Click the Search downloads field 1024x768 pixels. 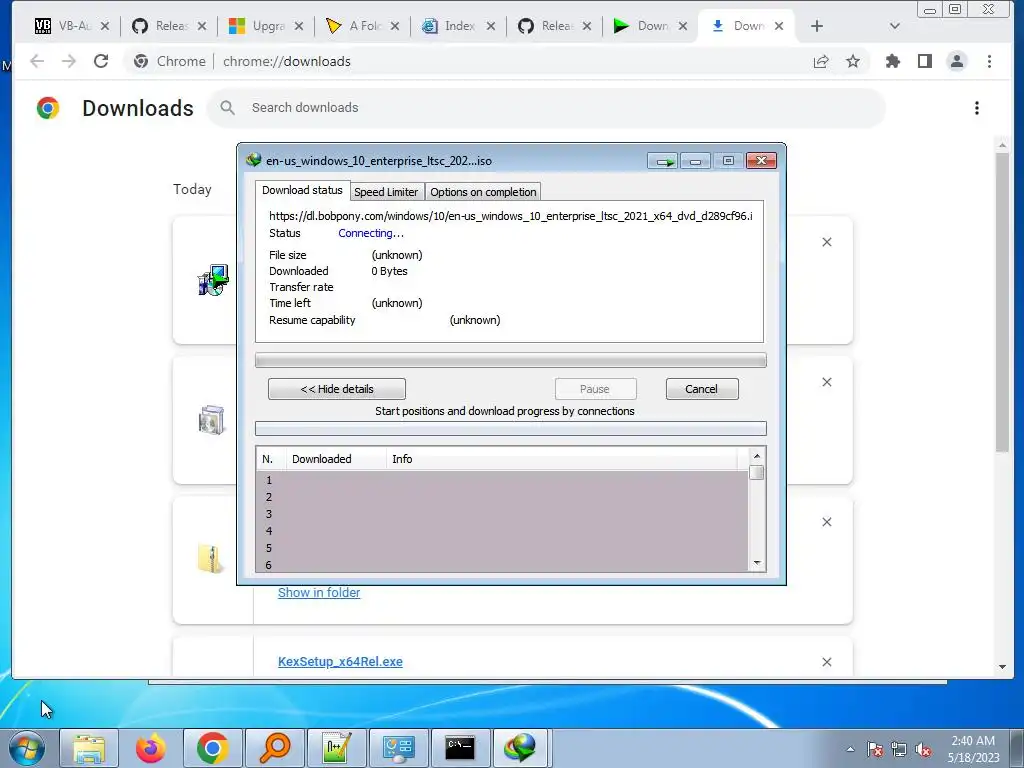546,108
